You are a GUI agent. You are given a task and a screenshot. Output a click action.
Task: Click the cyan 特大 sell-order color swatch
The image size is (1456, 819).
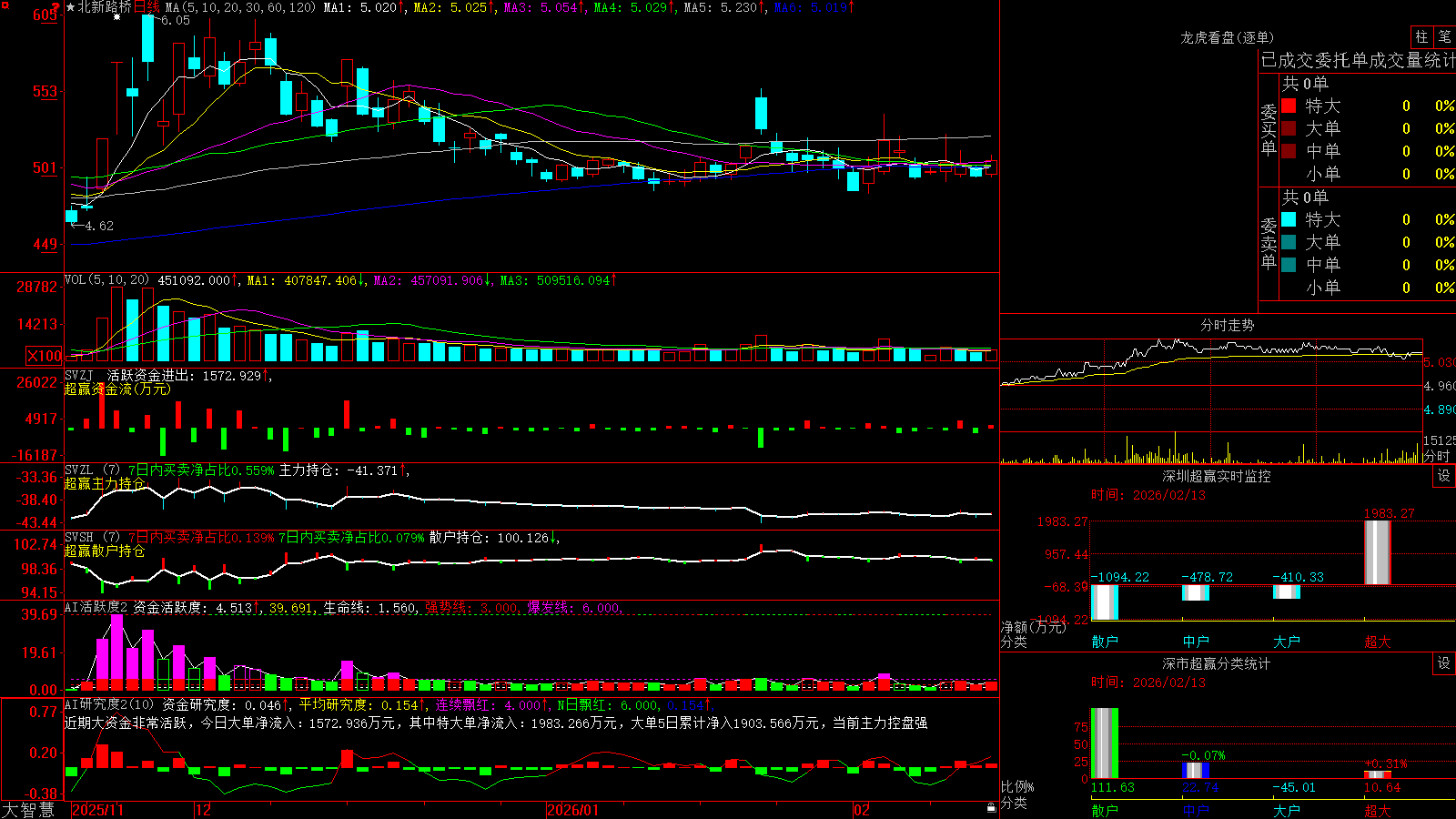pos(1289,219)
